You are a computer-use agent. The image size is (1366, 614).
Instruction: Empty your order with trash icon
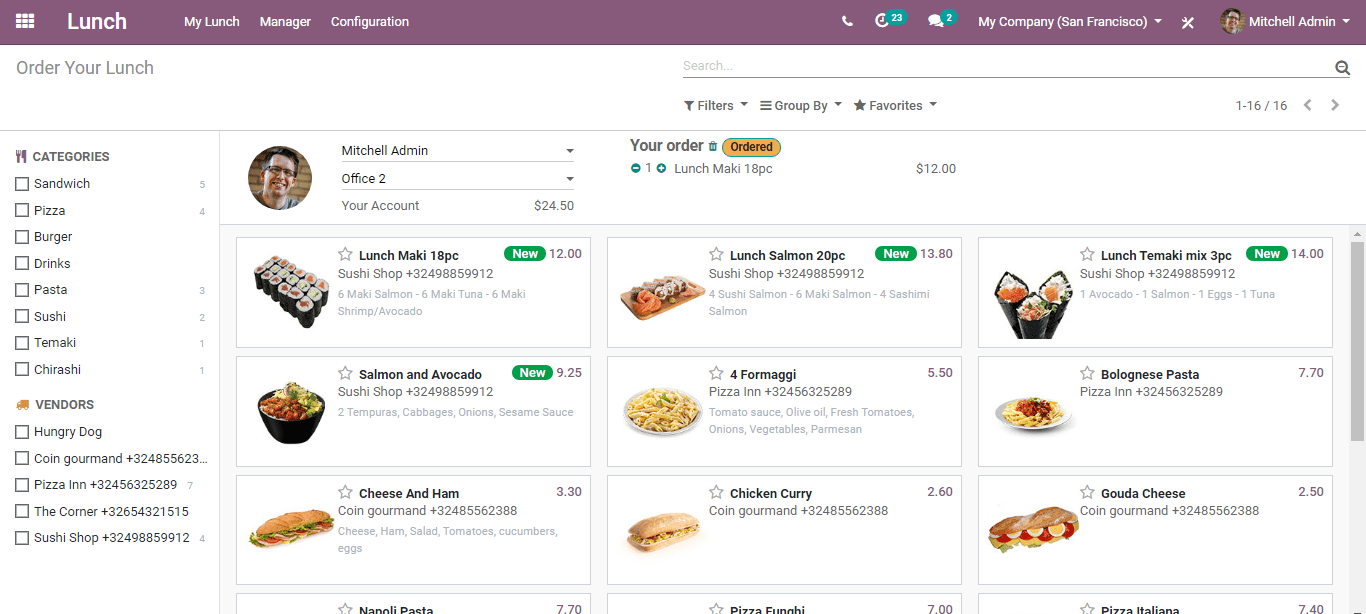coord(713,147)
